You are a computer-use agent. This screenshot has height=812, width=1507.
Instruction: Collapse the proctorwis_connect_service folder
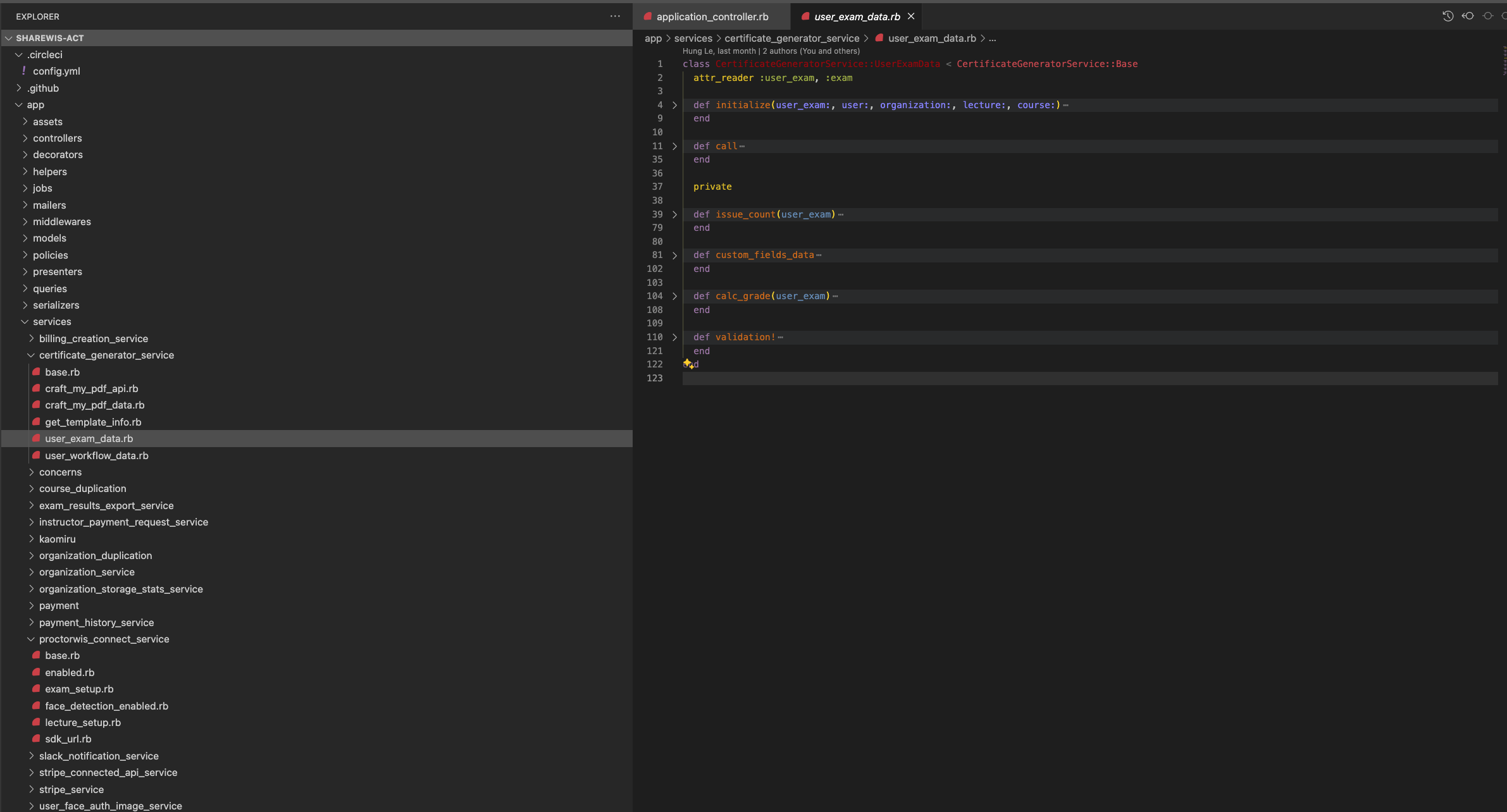(x=316, y=639)
